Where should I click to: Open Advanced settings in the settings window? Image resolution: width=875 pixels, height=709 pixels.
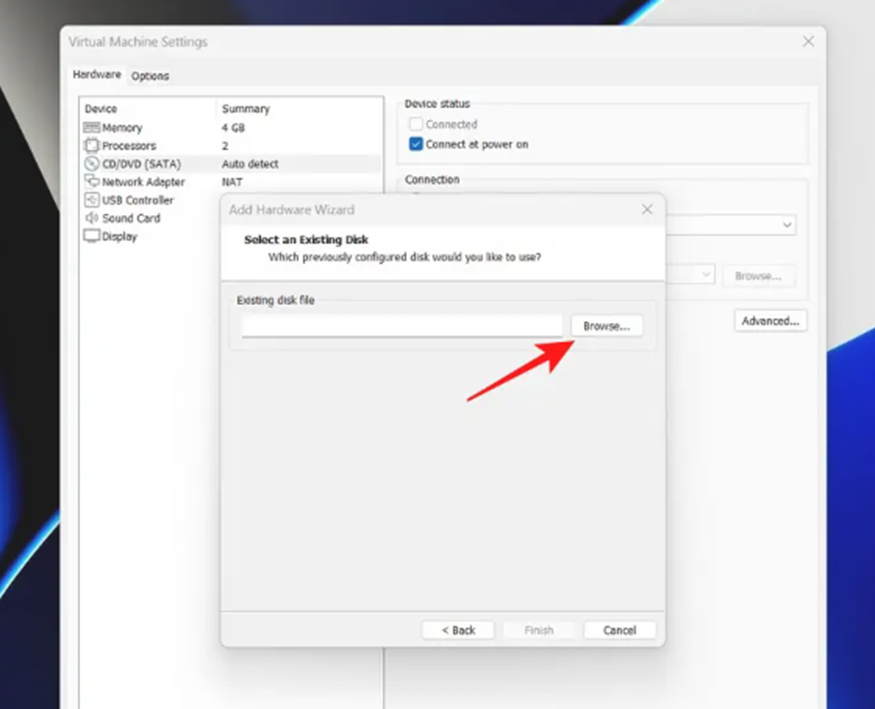[771, 321]
